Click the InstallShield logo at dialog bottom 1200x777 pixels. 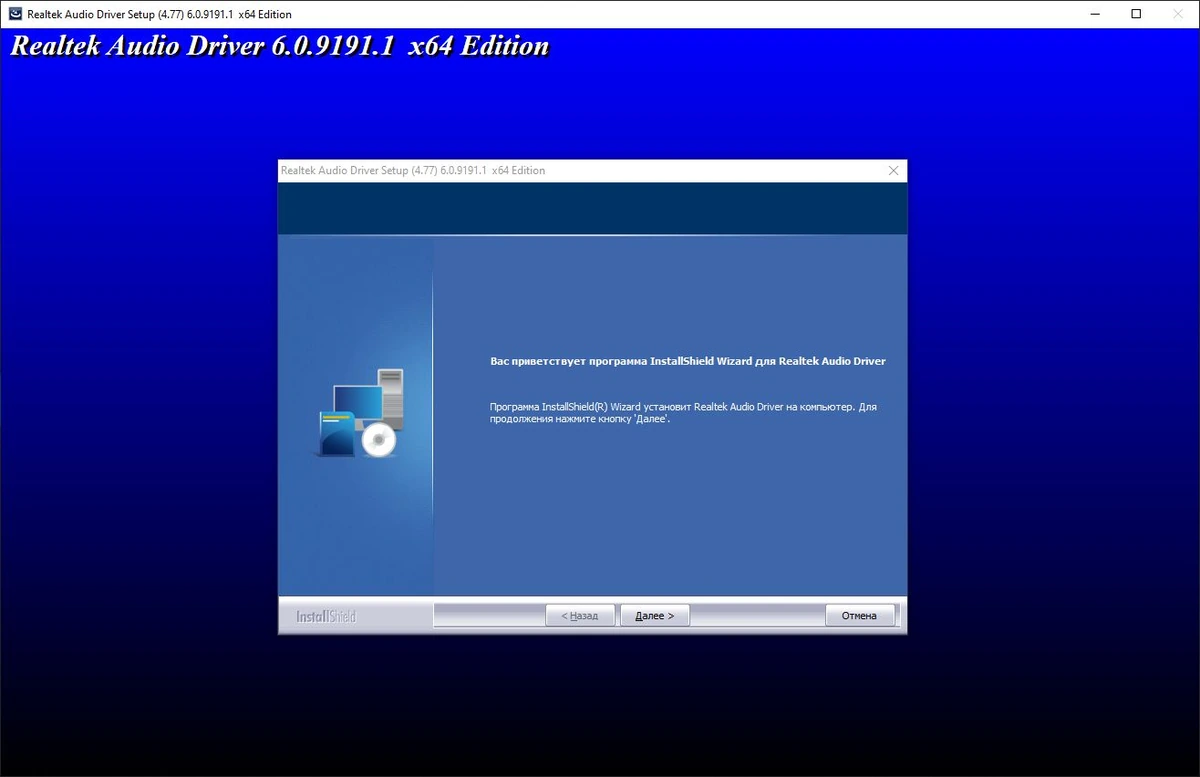(326, 616)
